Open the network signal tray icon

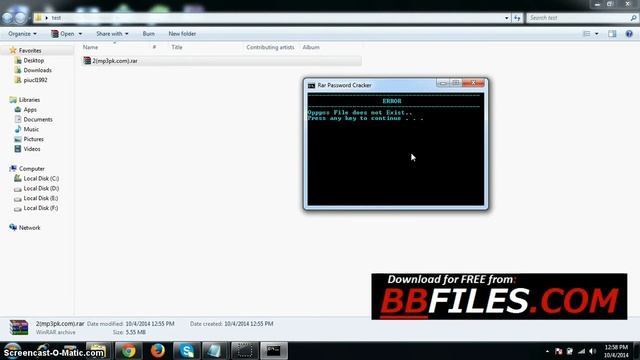click(582, 351)
